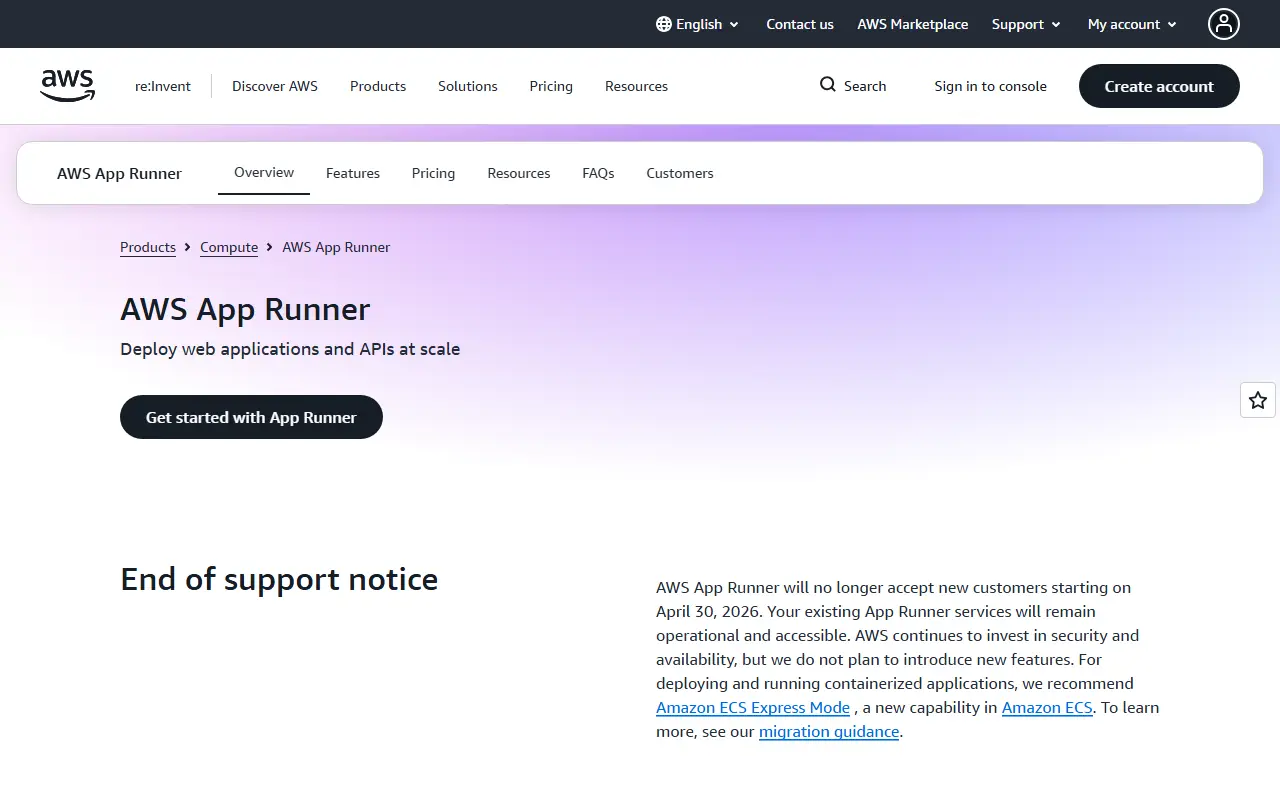View the Customers tab
Screen dimensions: 1280x800
[x=680, y=173]
